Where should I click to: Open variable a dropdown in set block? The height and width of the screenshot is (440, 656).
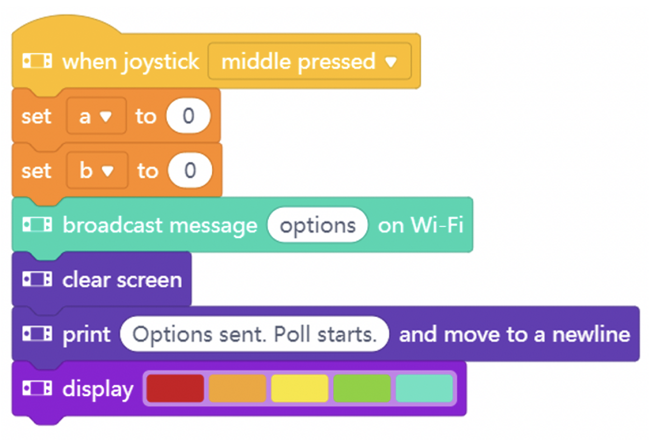click(x=96, y=116)
